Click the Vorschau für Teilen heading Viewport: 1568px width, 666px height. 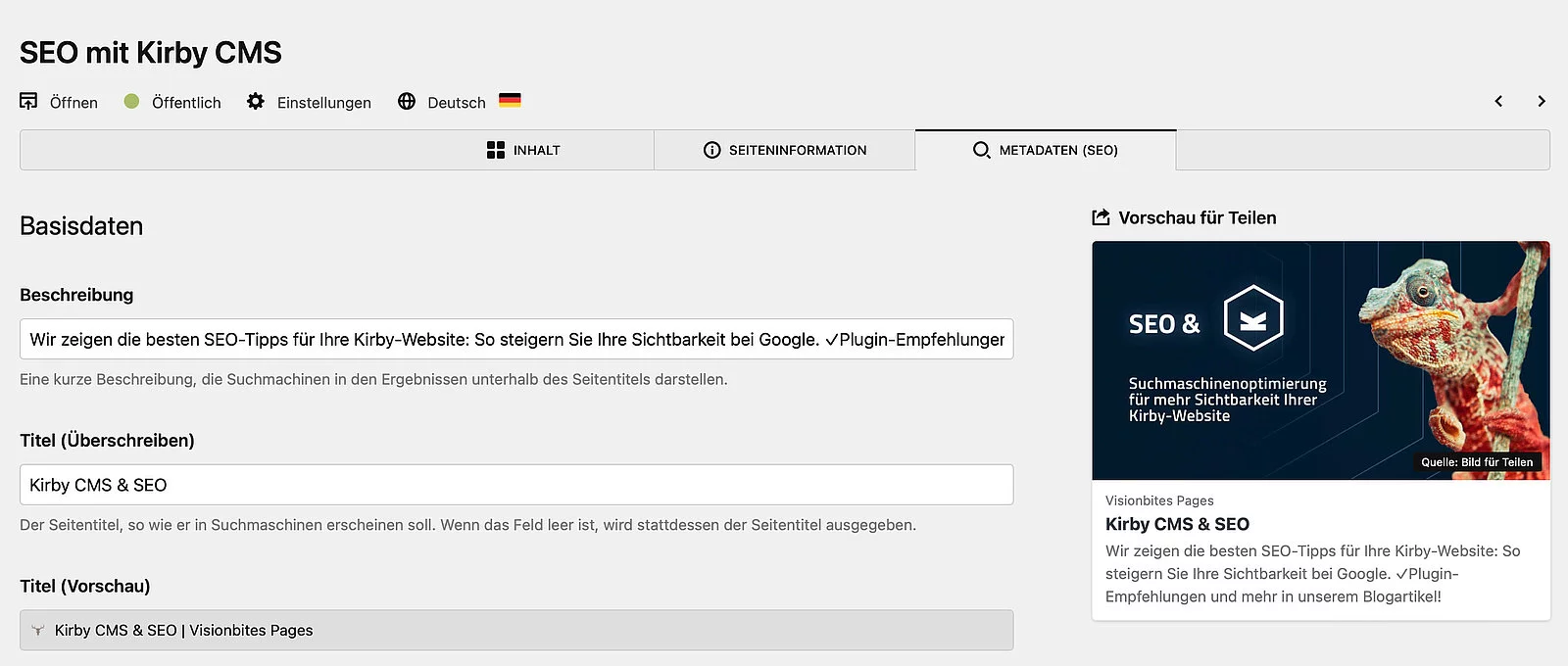pyautogui.click(x=1198, y=217)
